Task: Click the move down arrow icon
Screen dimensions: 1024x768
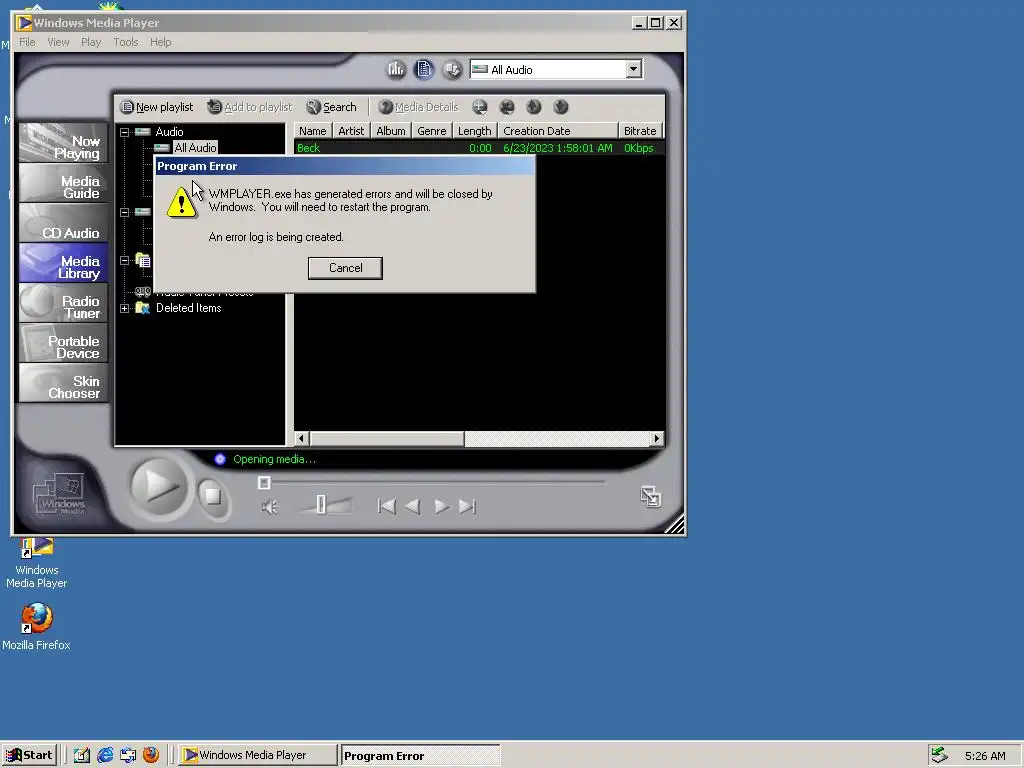Action: [x=560, y=107]
